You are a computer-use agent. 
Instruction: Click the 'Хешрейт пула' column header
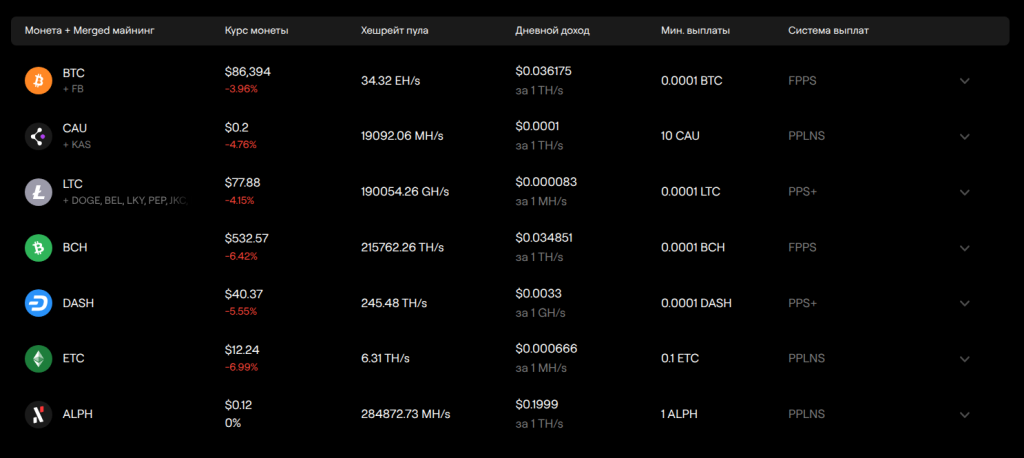394,31
